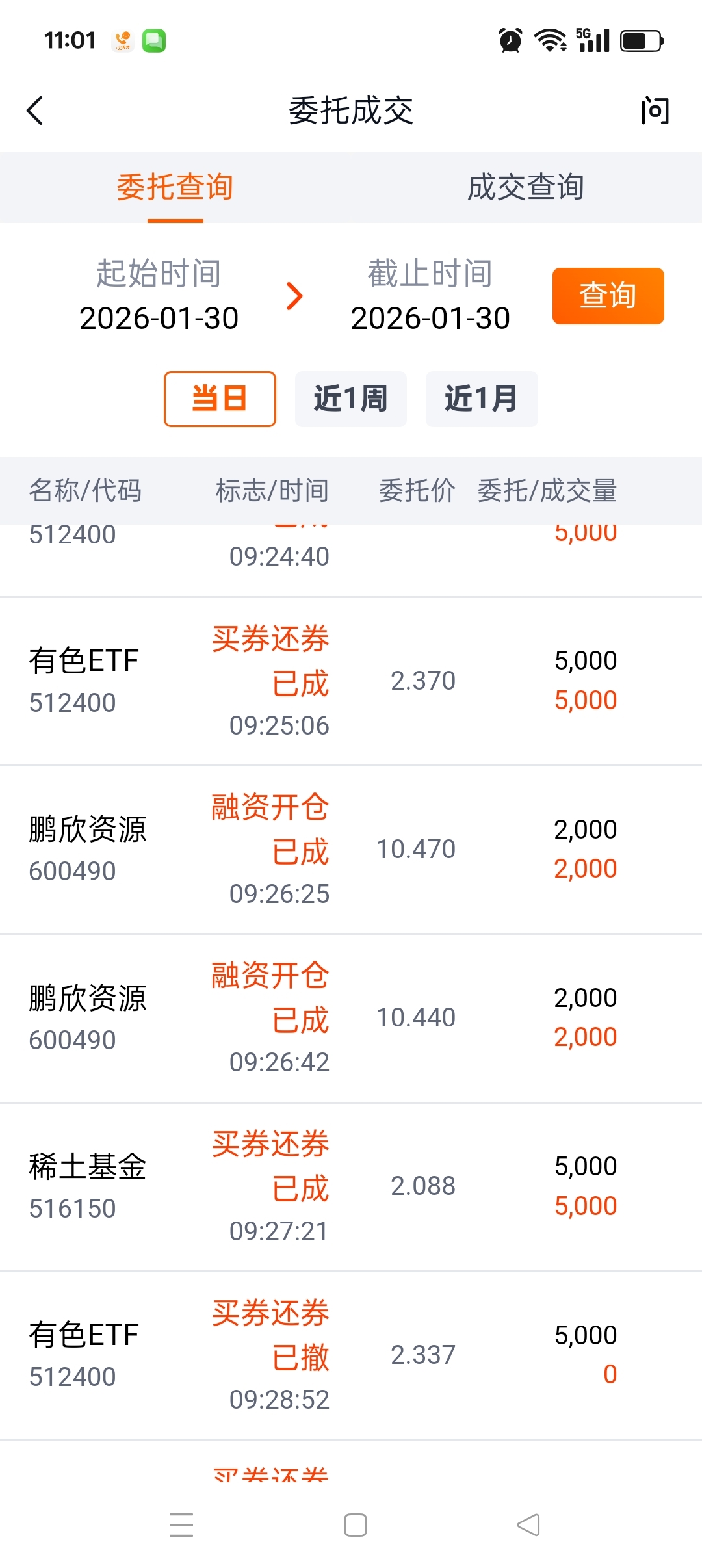The height and width of the screenshot is (1568, 702).
Task: Tap the alarm clock status icon
Action: 510,40
